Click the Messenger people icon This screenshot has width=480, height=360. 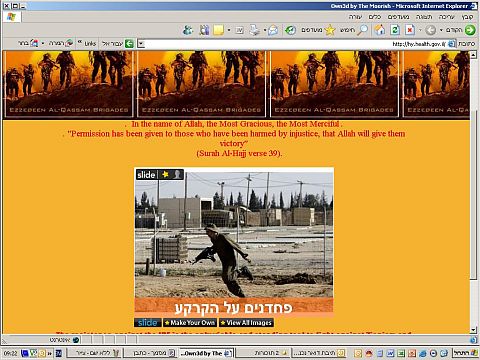(x=188, y=30)
